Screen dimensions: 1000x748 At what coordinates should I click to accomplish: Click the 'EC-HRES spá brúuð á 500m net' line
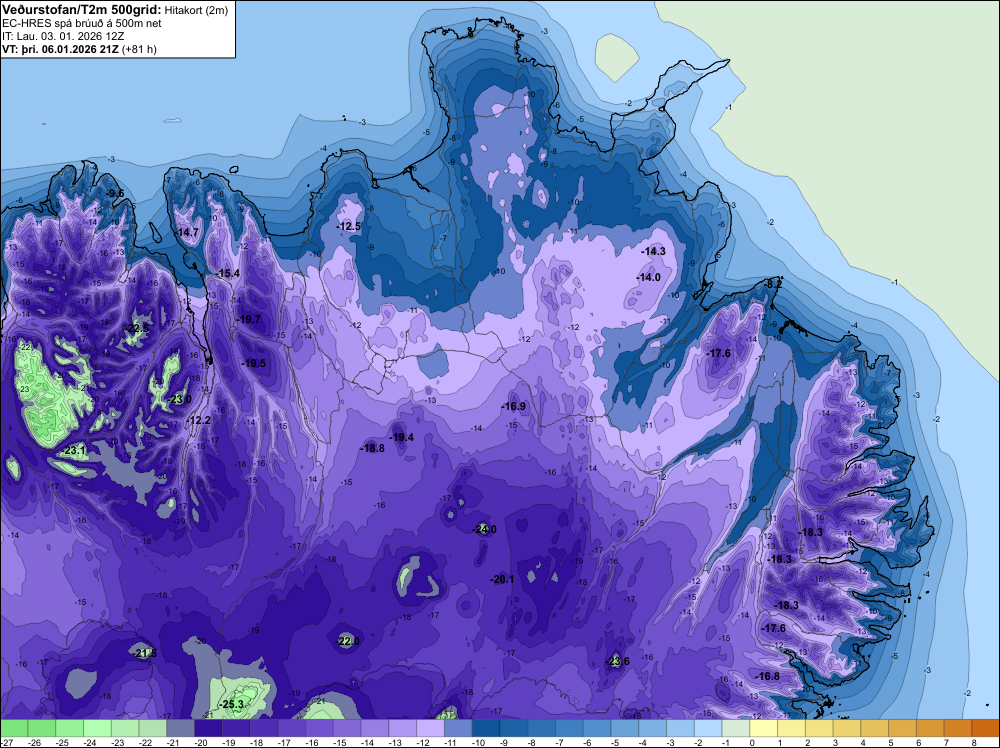pyautogui.click(x=82, y=24)
